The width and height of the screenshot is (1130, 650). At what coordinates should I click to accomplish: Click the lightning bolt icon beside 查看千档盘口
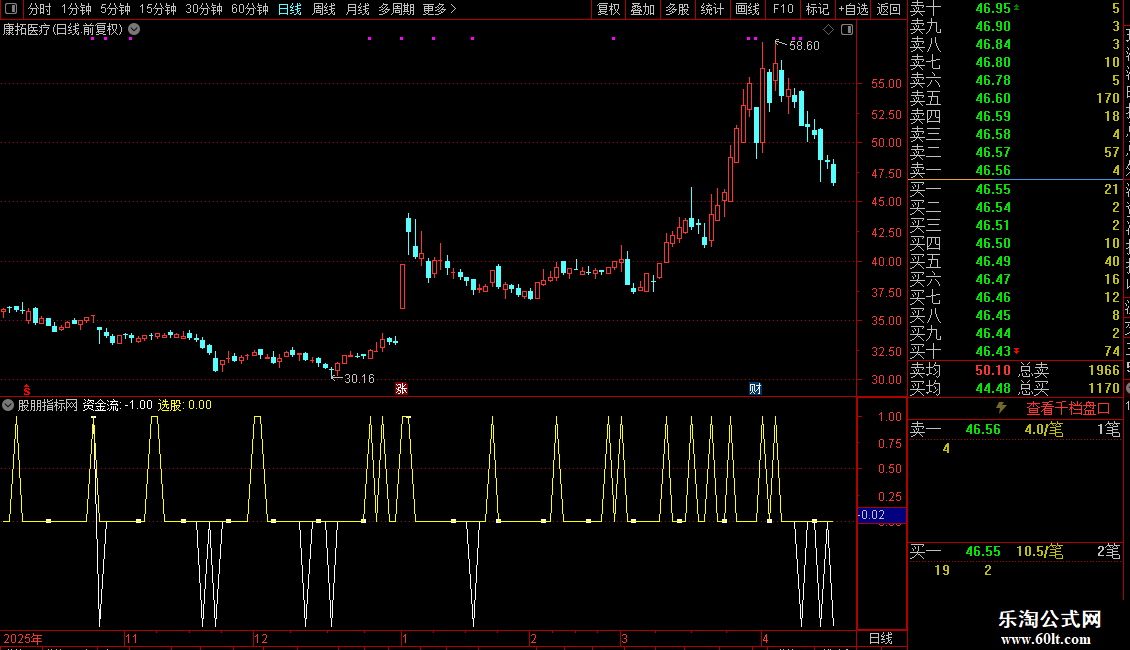1001,408
